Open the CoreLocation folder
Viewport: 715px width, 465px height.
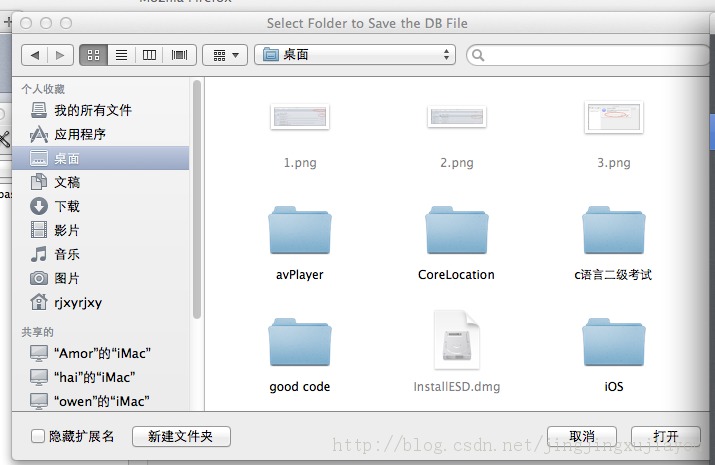click(456, 231)
